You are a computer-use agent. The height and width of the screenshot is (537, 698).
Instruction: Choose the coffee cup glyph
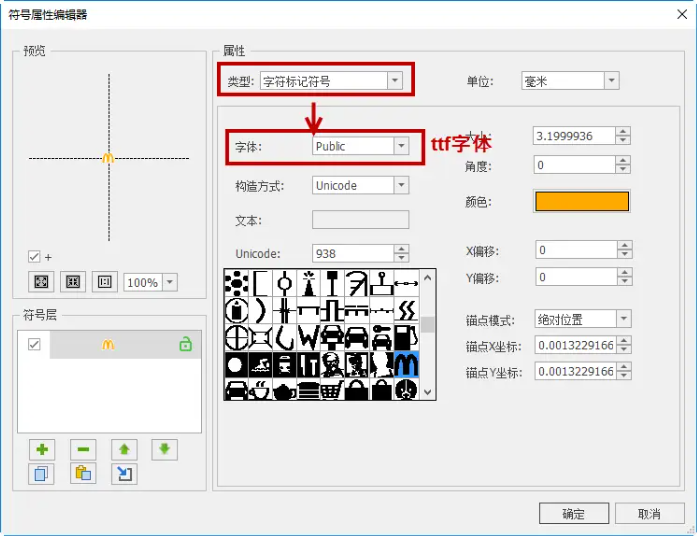click(x=260, y=390)
